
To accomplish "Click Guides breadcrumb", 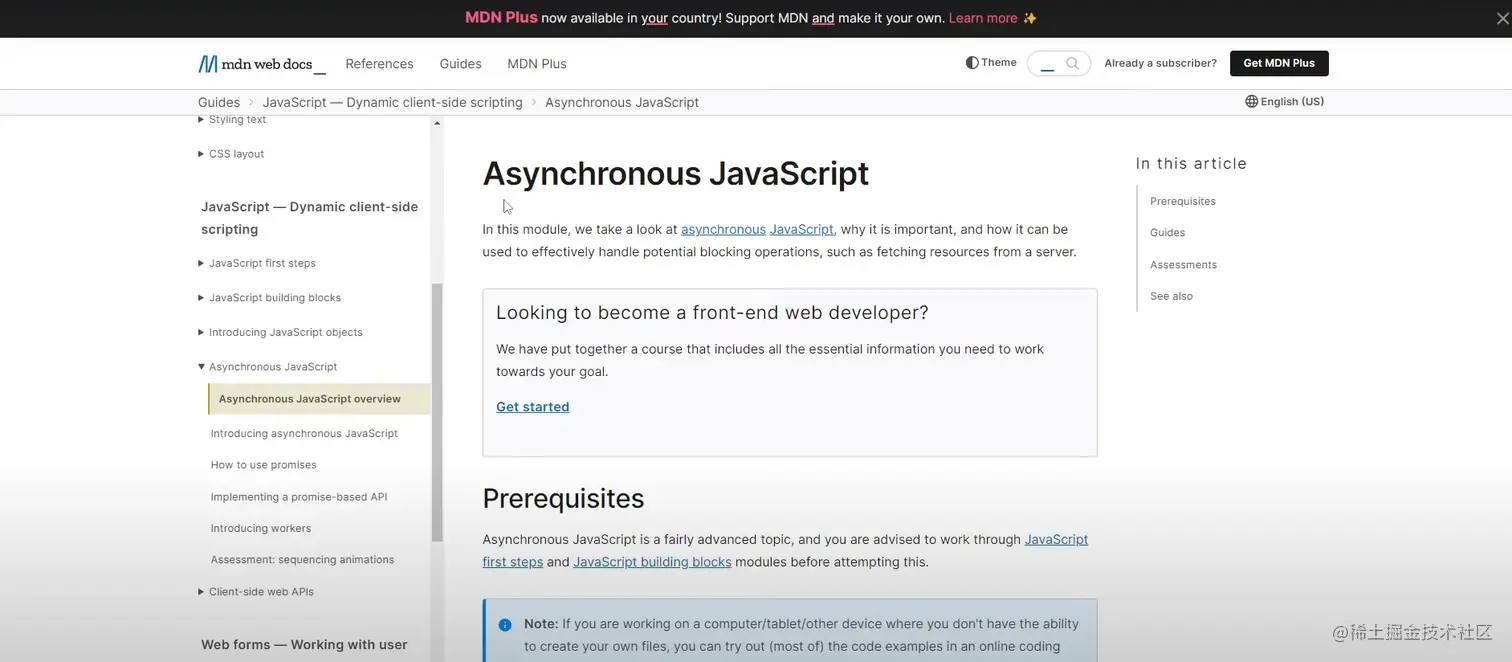I will coord(219,102).
